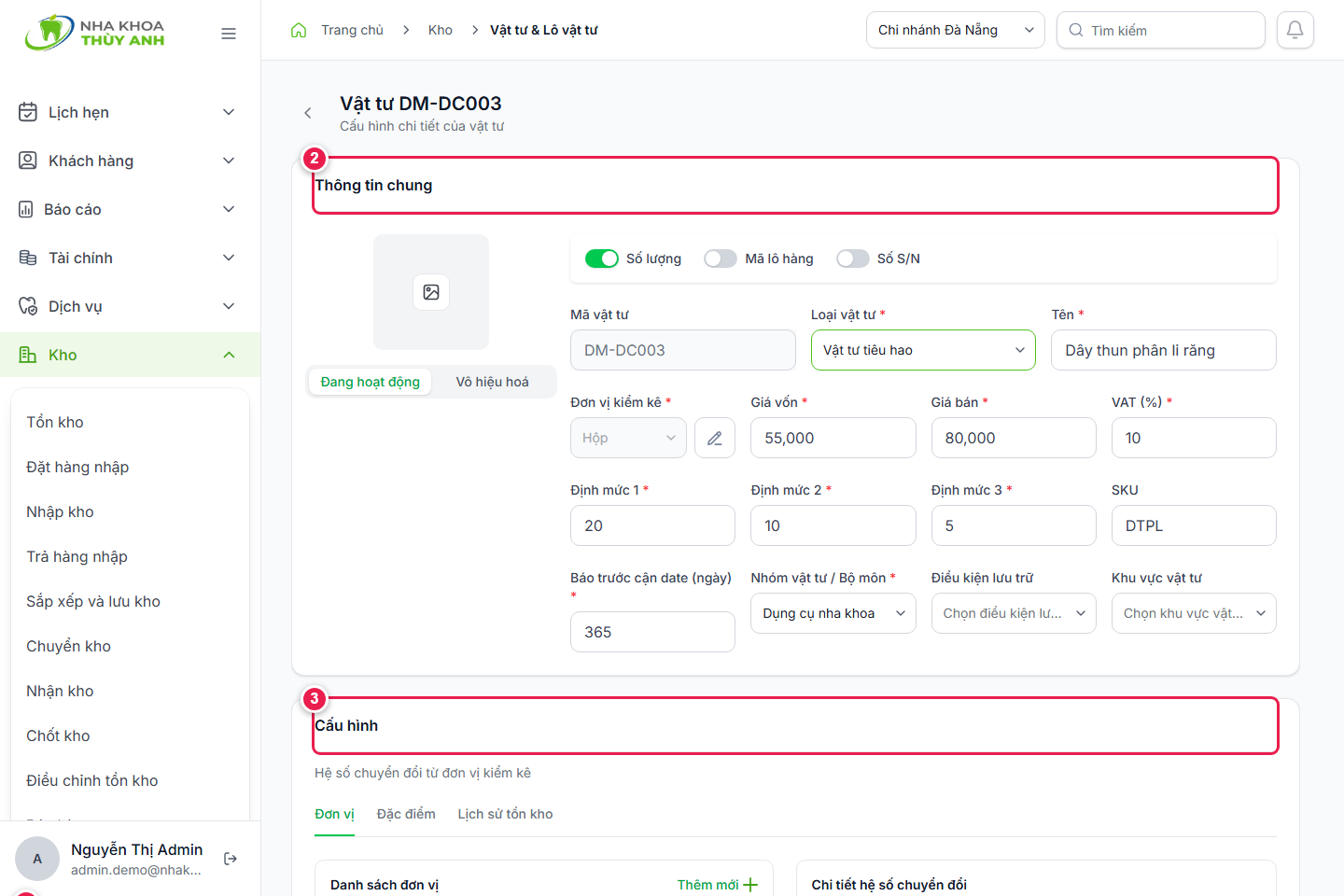Open Điều kiện lưu trữ dropdown
The width and height of the screenshot is (1344, 896).
1014,613
